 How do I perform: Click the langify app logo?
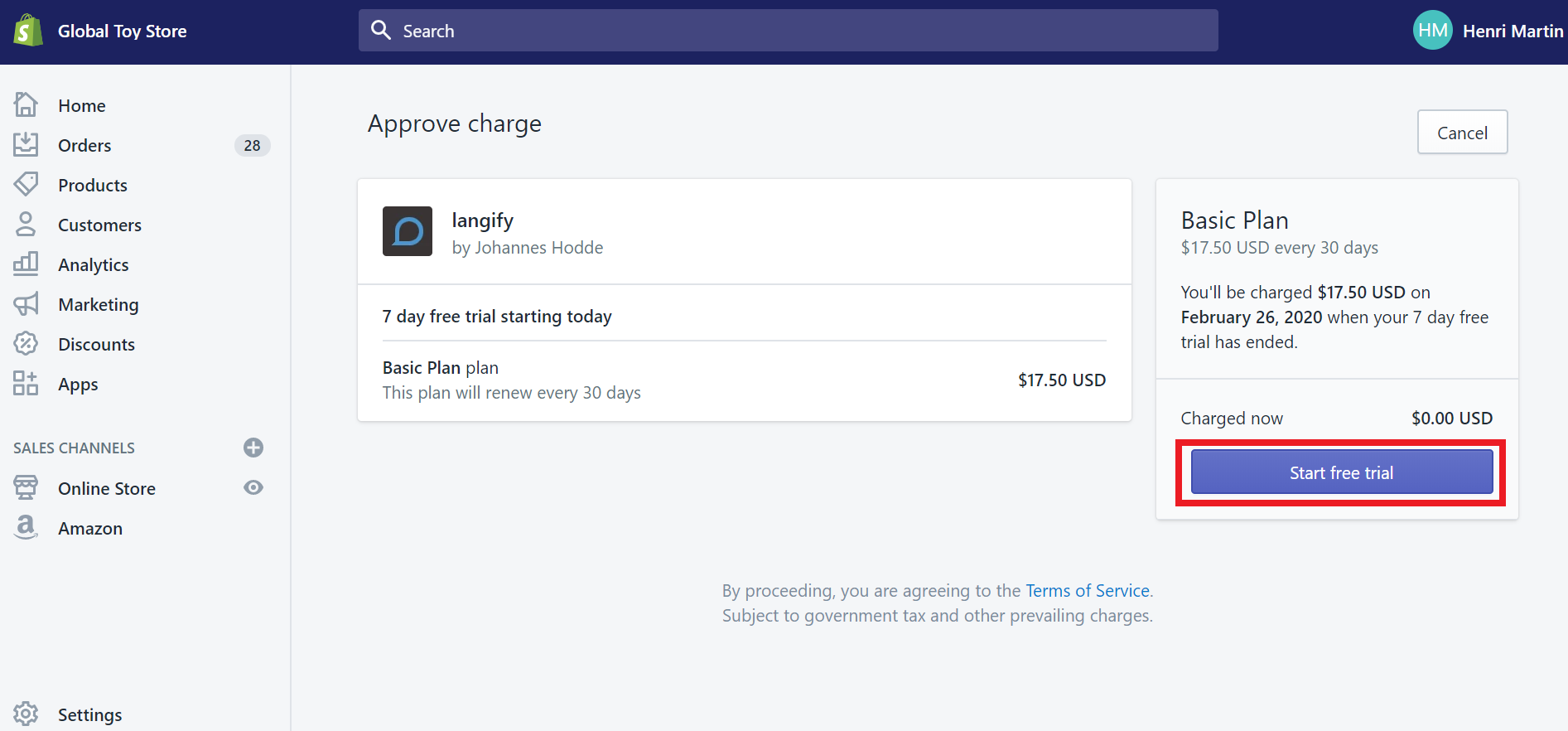(x=408, y=231)
